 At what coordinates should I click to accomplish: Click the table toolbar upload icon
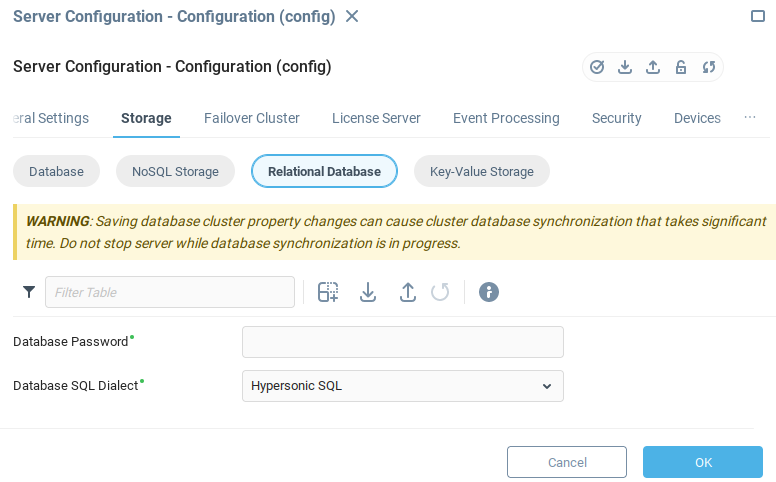click(x=407, y=292)
